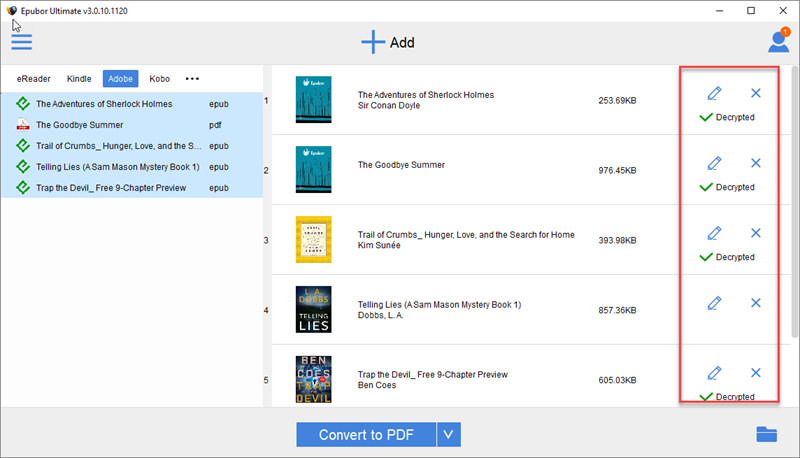Click the Telling Lies cover thumbnail
The height and width of the screenshot is (458, 800).
[313, 309]
